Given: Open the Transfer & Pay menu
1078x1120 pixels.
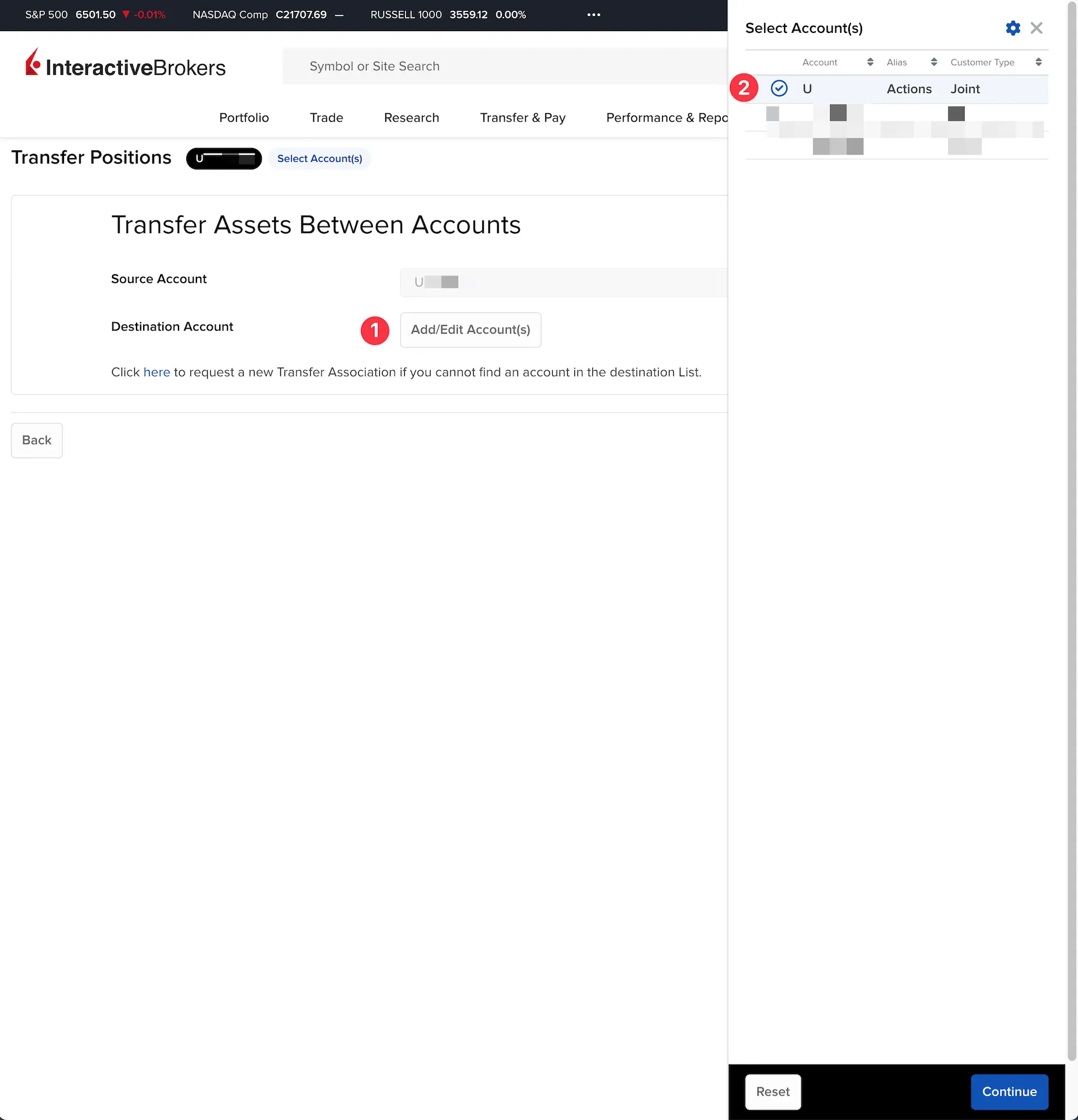Looking at the screenshot, I should point(523,118).
